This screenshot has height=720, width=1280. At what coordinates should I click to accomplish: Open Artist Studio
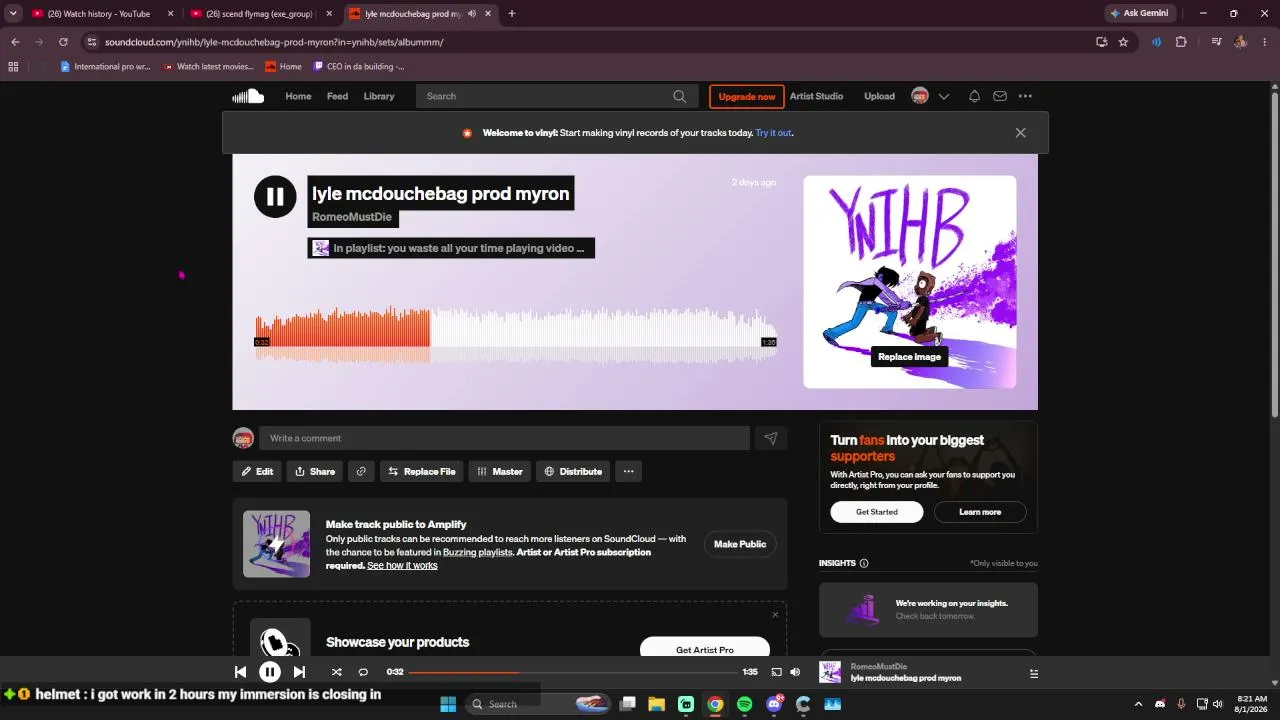click(816, 96)
